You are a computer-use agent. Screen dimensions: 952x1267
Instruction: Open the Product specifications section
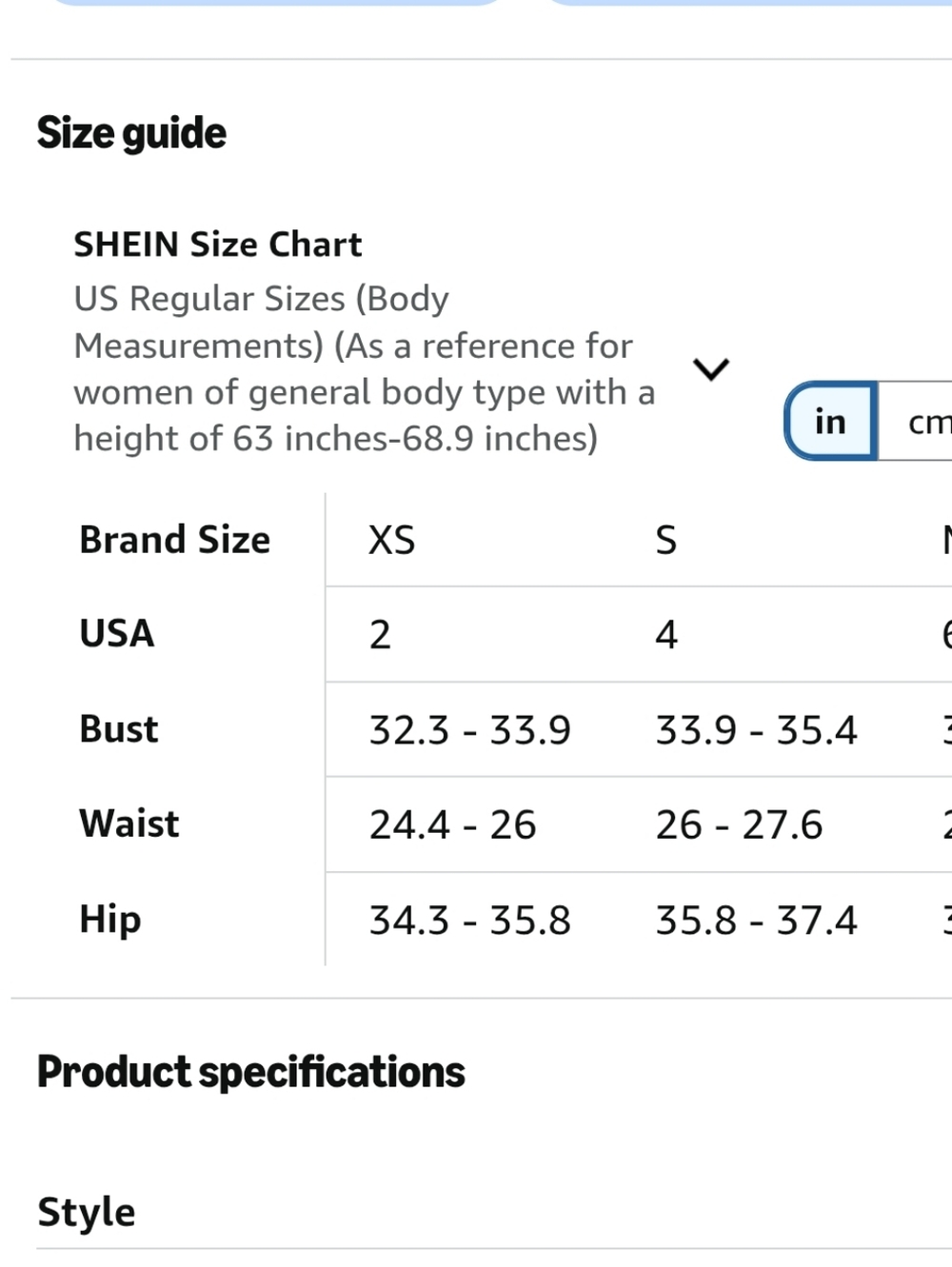(251, 1073)
